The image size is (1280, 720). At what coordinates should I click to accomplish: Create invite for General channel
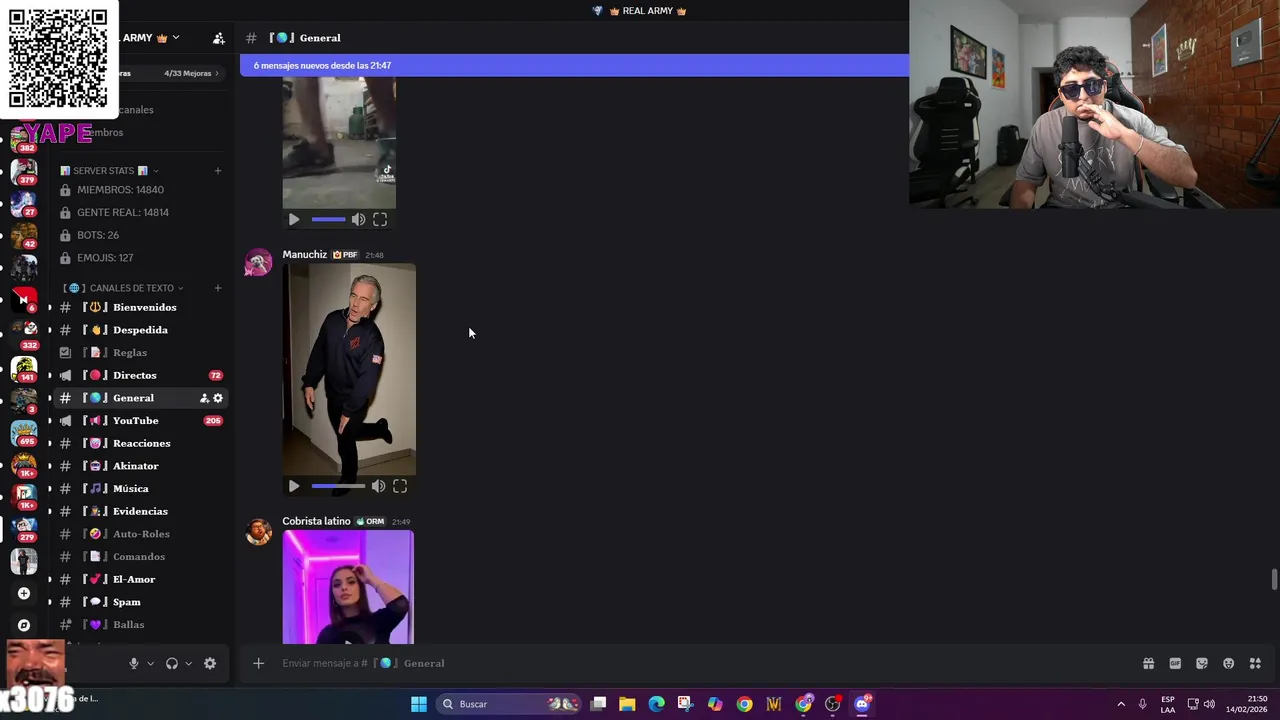coord(204,398)
